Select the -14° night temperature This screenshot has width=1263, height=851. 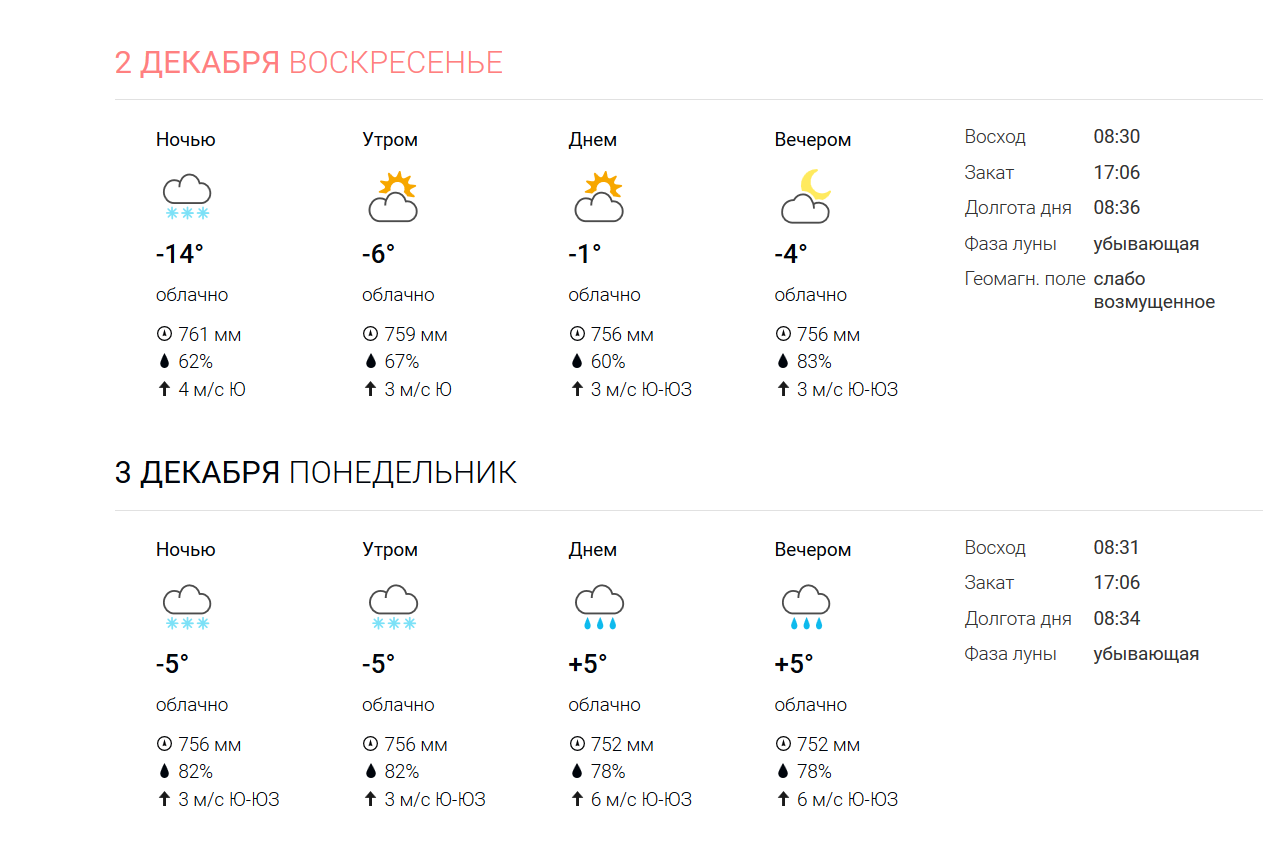click(180, 255)
